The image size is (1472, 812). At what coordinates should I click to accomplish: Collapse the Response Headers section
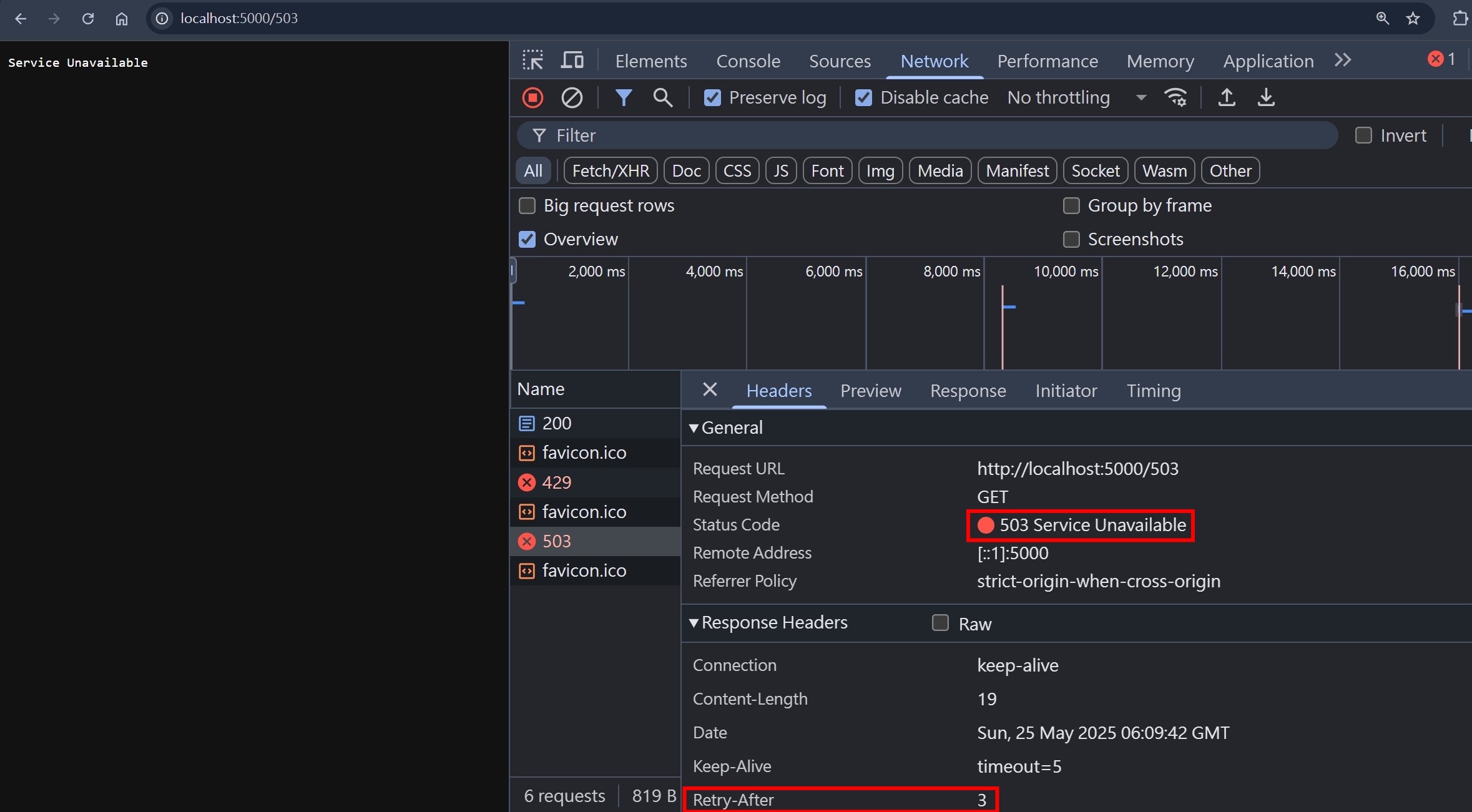click(768, 622)
